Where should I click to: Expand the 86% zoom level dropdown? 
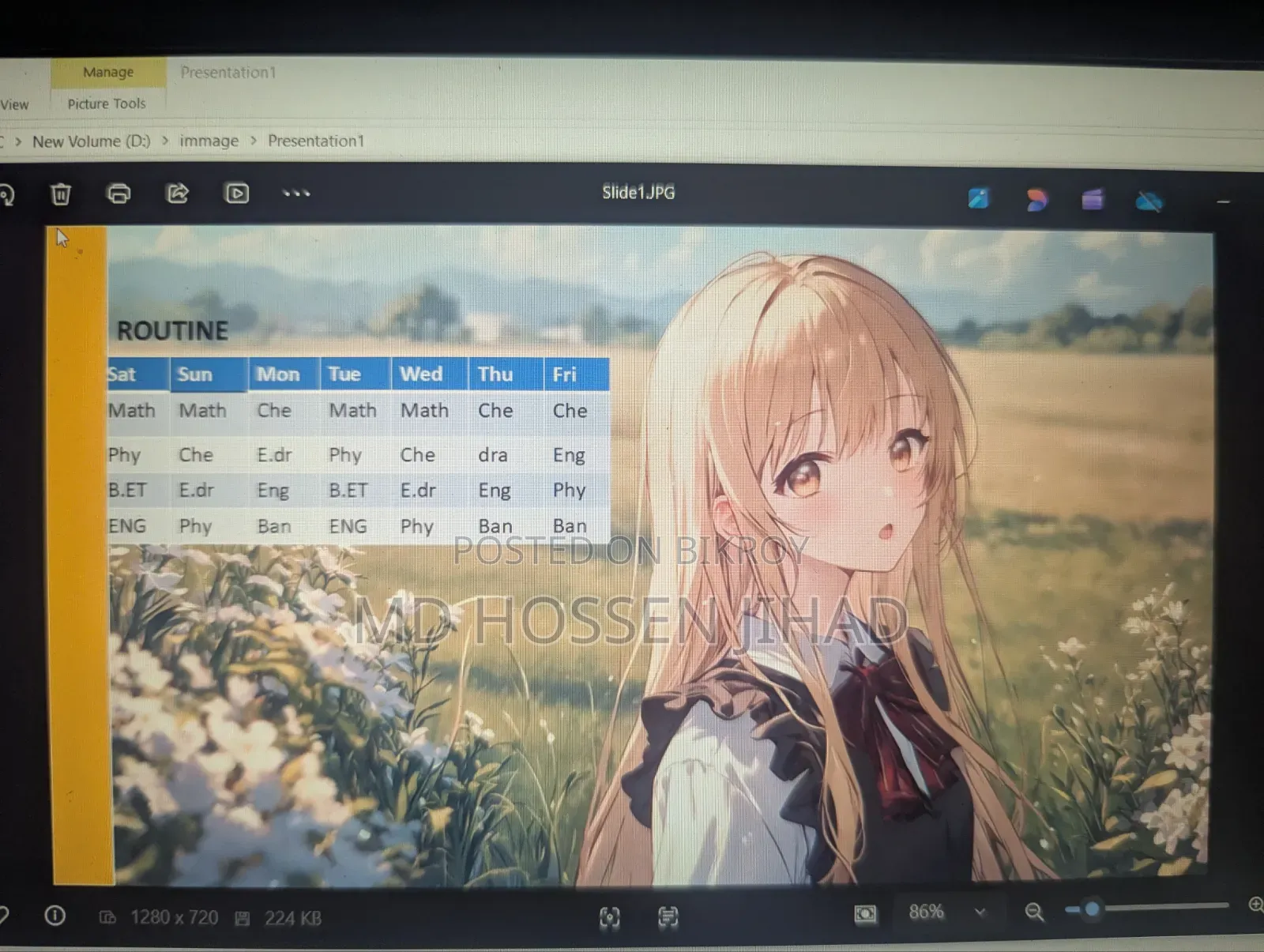(x=980, y=912)
